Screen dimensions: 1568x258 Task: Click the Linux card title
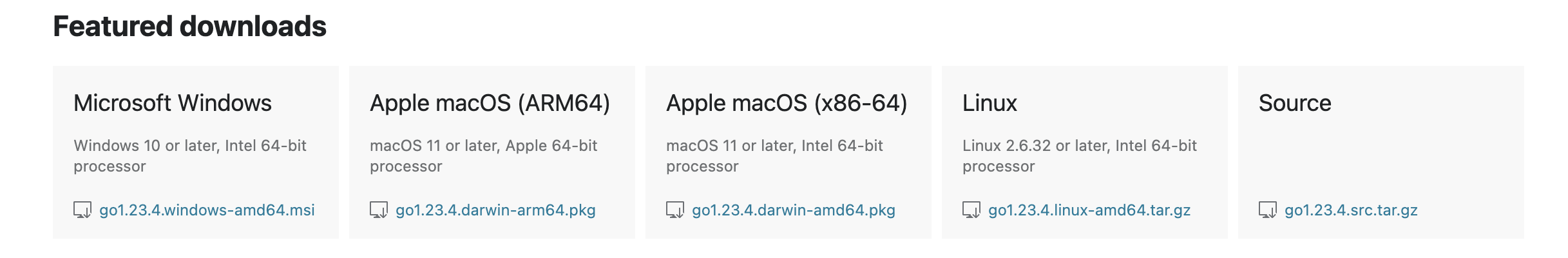[x=990, y=103]
